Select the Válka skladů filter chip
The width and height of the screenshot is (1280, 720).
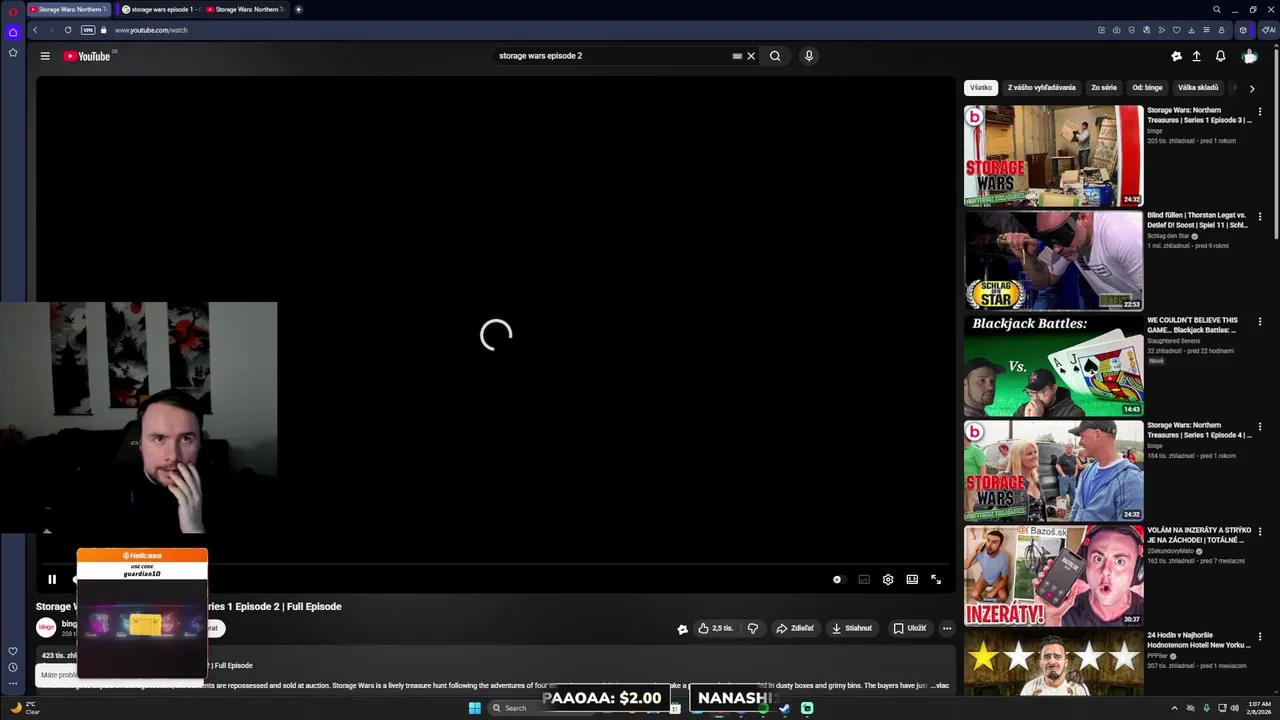click(x=1198, y=88)
